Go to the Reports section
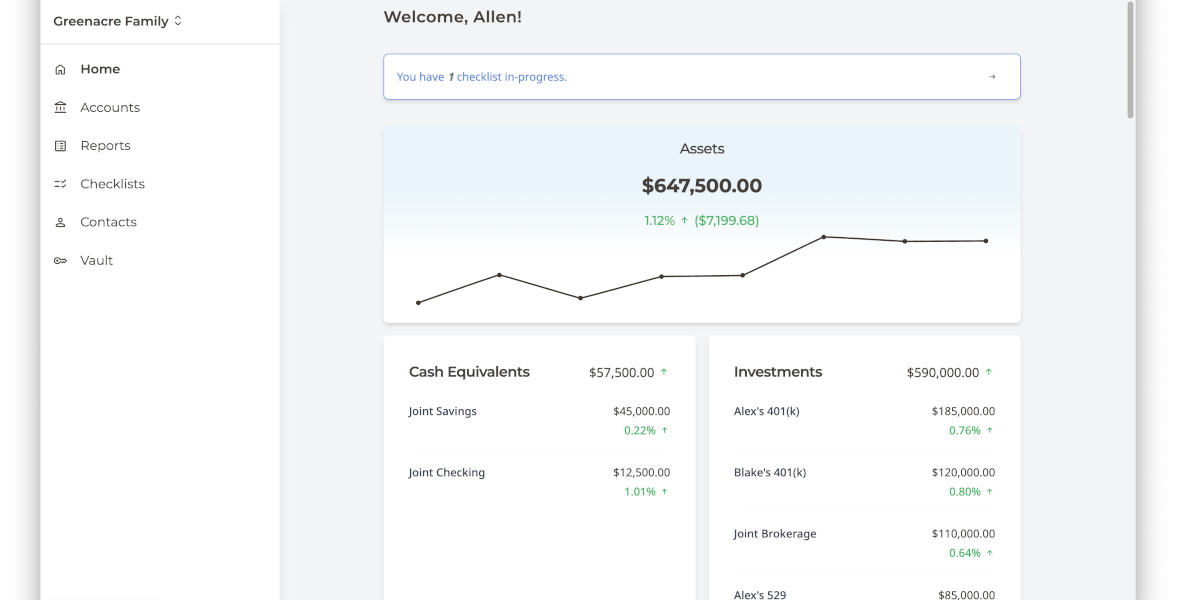 pos(105,146)
